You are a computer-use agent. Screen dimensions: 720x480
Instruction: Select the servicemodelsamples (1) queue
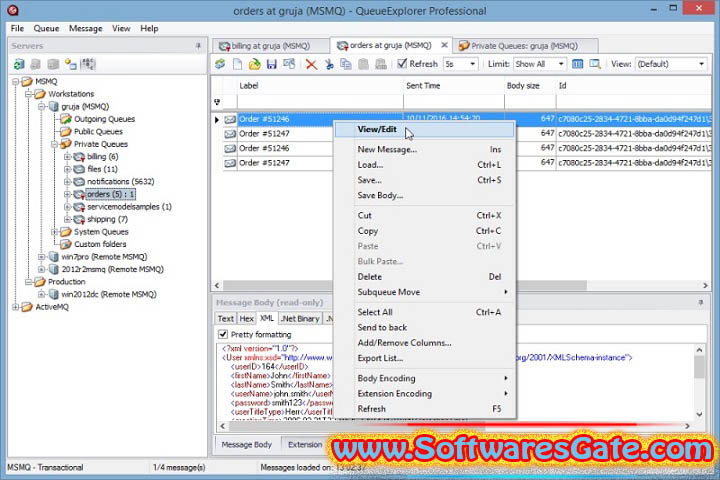coord(129,207)
